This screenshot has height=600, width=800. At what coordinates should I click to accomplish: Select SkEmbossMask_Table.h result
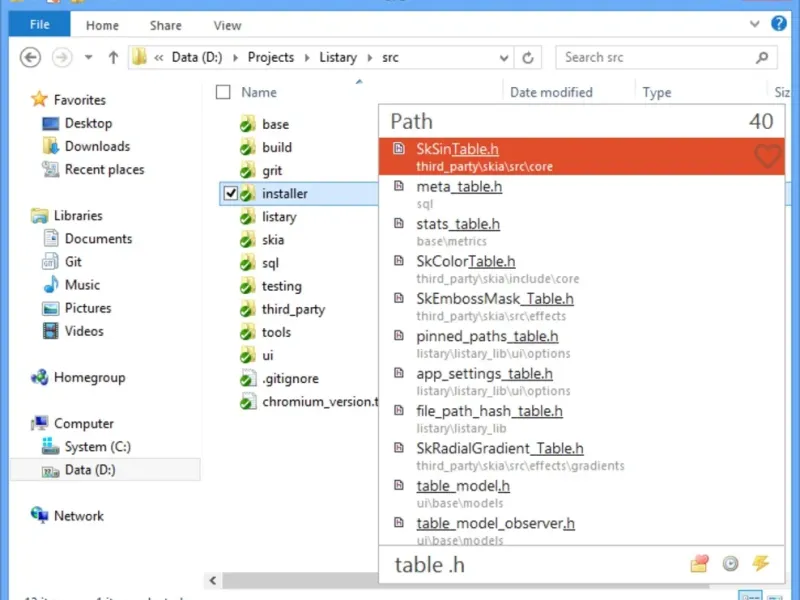click(x=582, y=306)
